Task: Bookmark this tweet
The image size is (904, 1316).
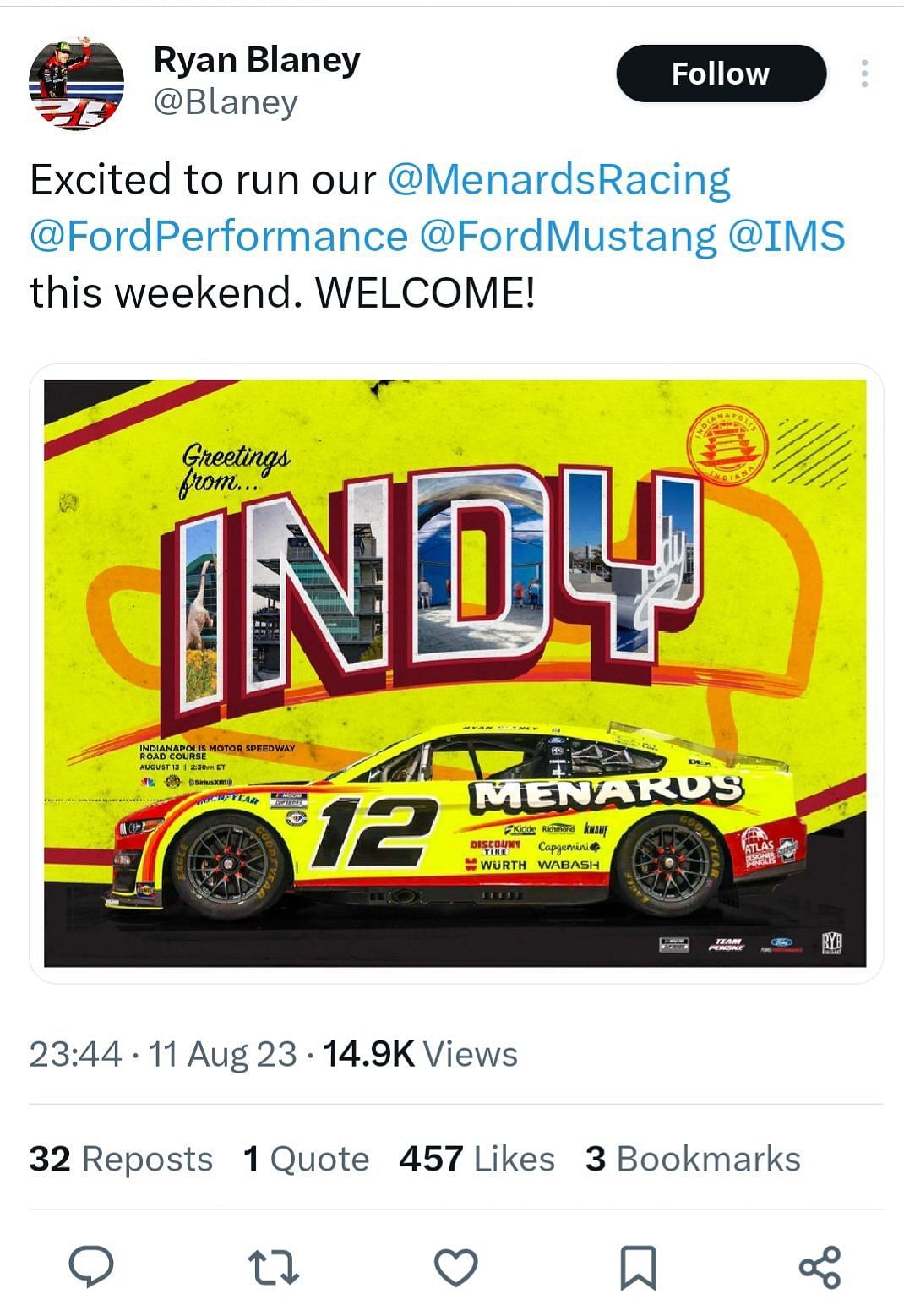Action: (x=638, y=1268)
